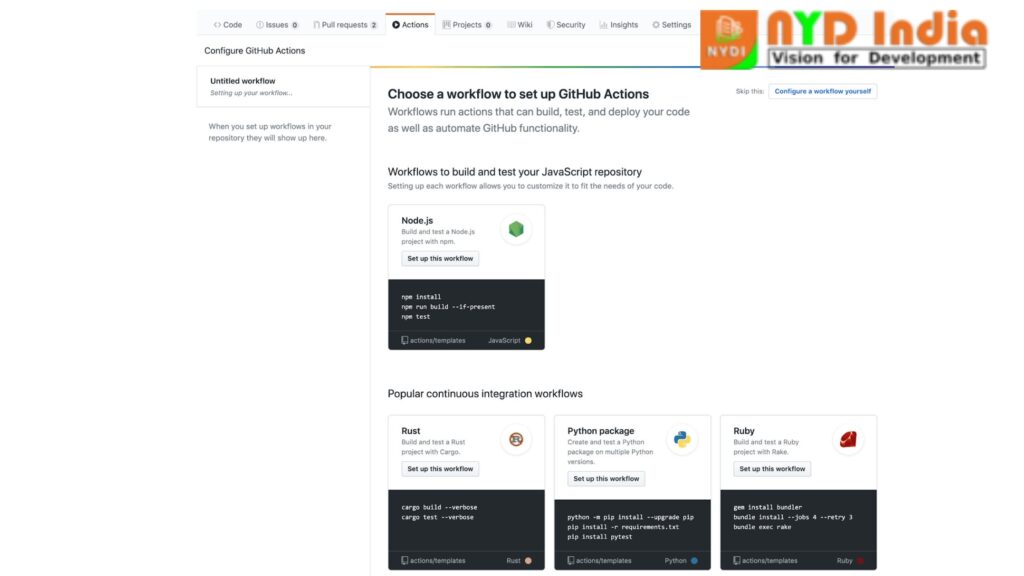Set up the Rust workflow

[x=440, y=469]
